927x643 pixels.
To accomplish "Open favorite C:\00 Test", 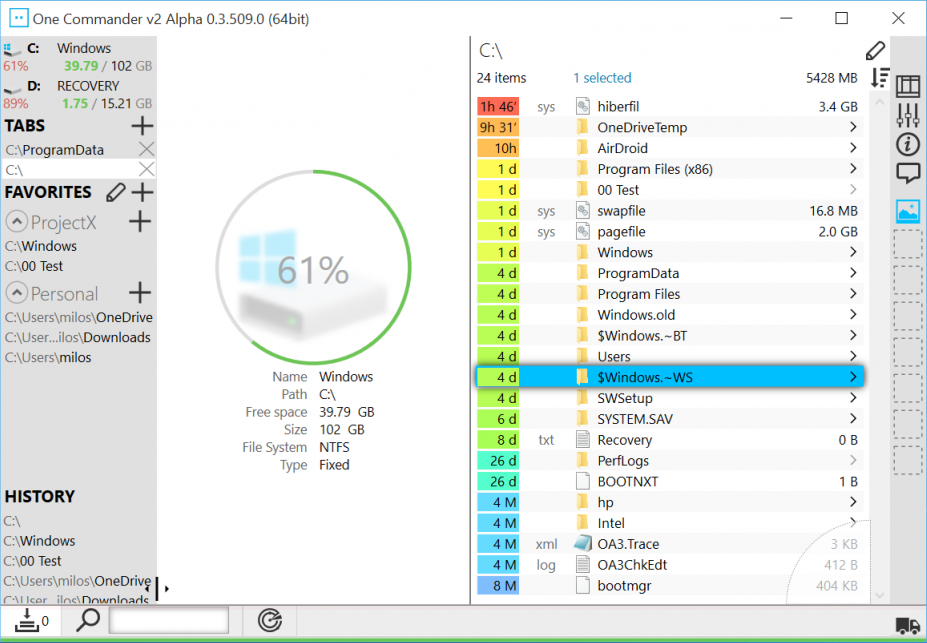I will pos(34,266).
